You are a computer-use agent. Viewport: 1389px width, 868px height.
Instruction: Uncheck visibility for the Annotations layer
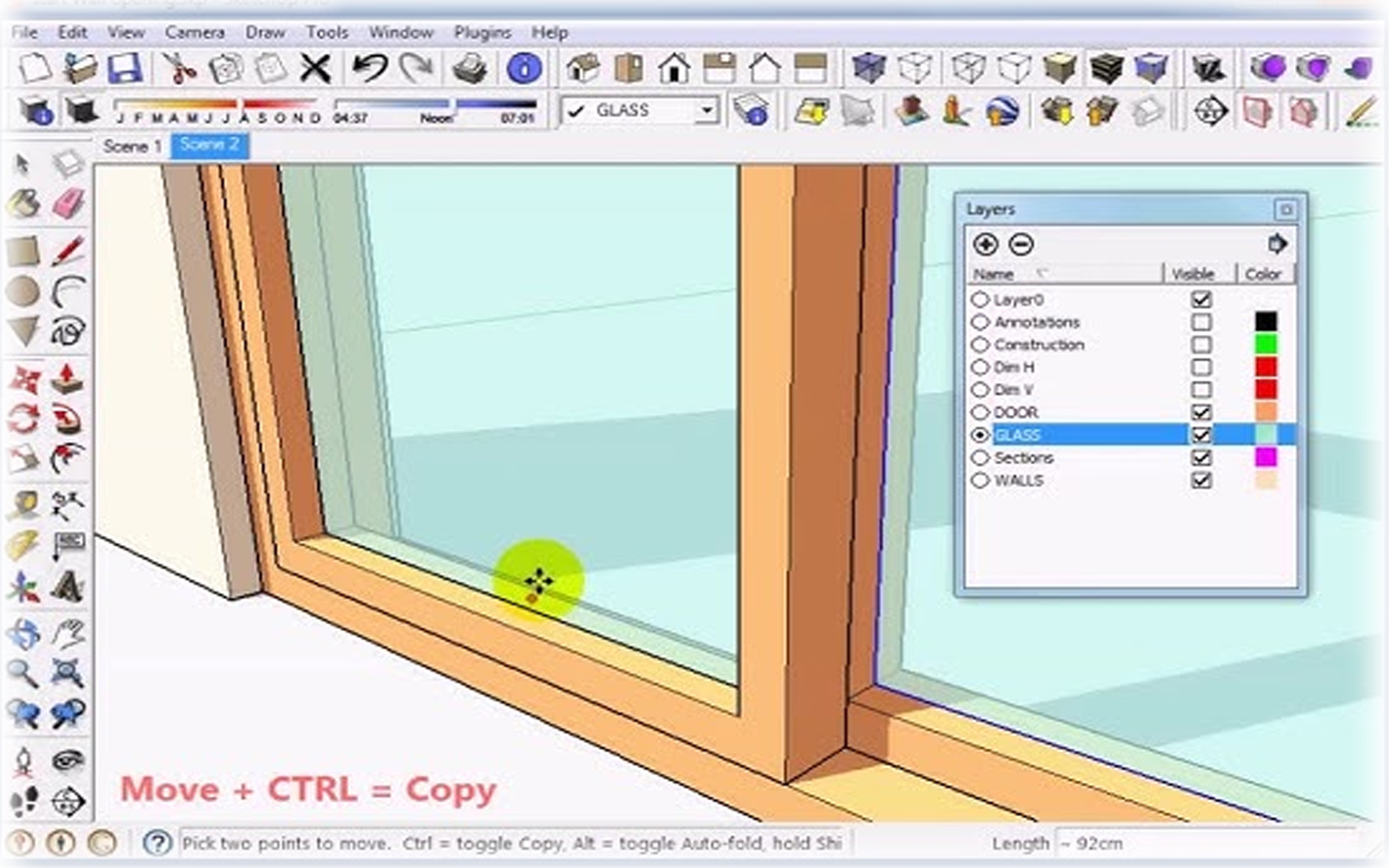1202,322
